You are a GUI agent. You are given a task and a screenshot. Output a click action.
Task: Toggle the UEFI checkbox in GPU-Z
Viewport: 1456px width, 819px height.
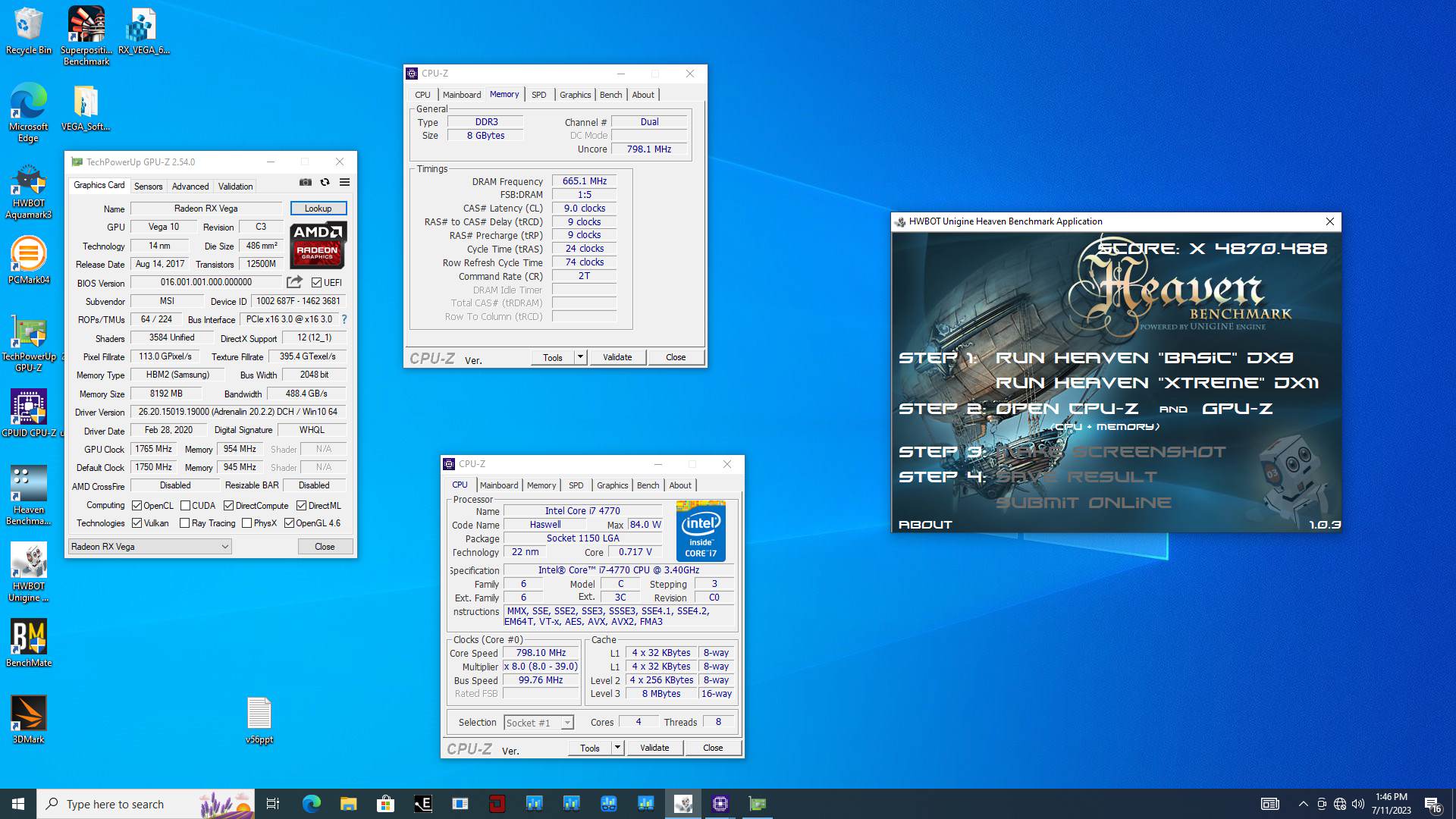[x=317, y=282]
